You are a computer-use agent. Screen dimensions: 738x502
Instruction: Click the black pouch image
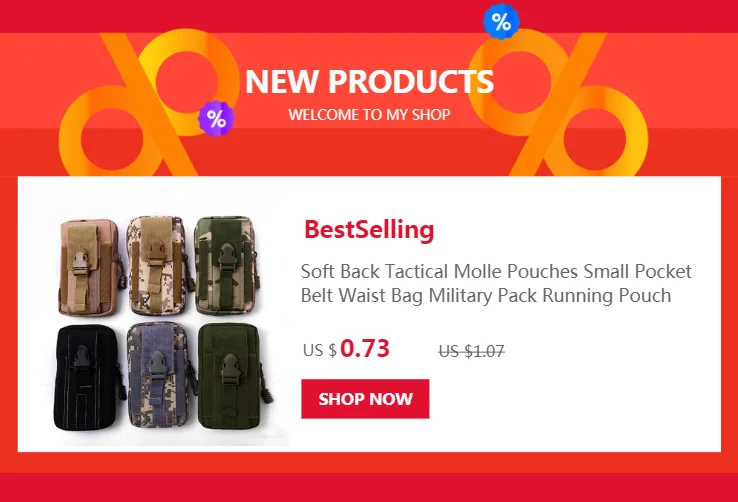point(87,377)
